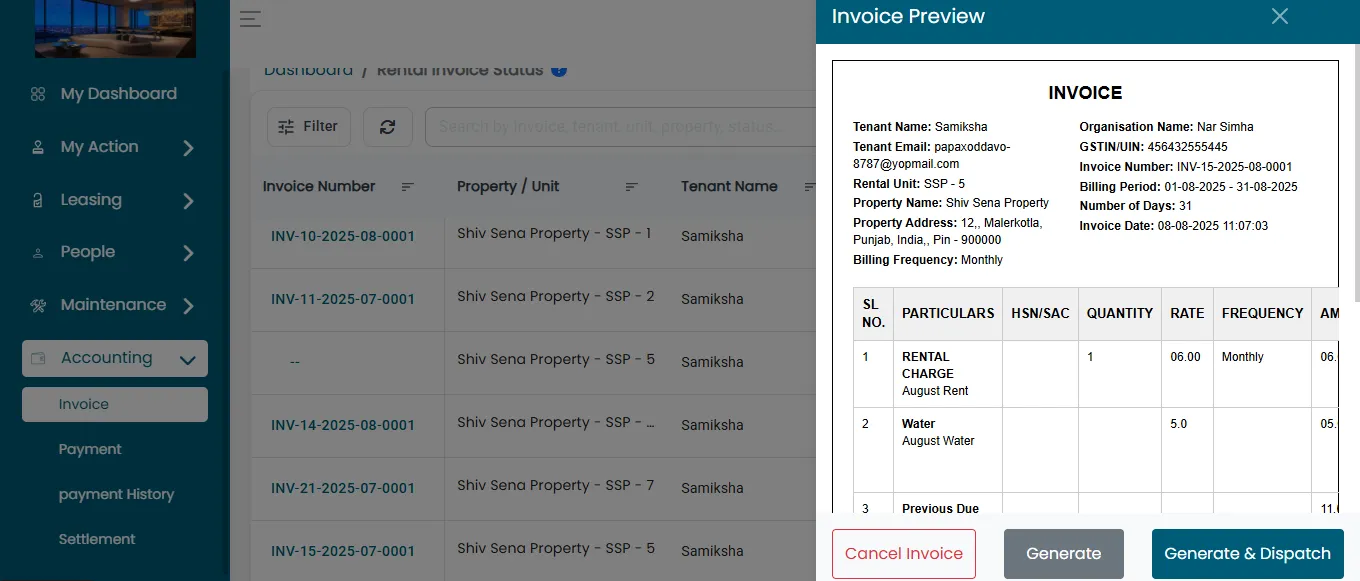
Task: Click the 'RENTAL CHARGE' particulars cell
Action: [x=948, y=374]
